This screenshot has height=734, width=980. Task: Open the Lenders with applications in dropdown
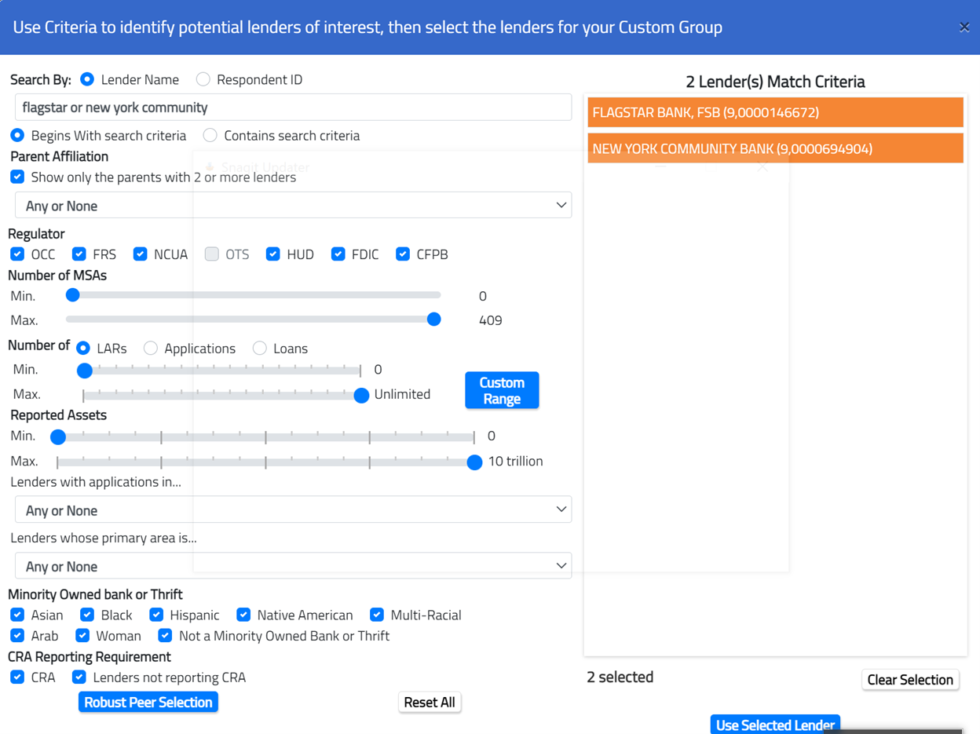pyautogui.click(x=292, y=509)
